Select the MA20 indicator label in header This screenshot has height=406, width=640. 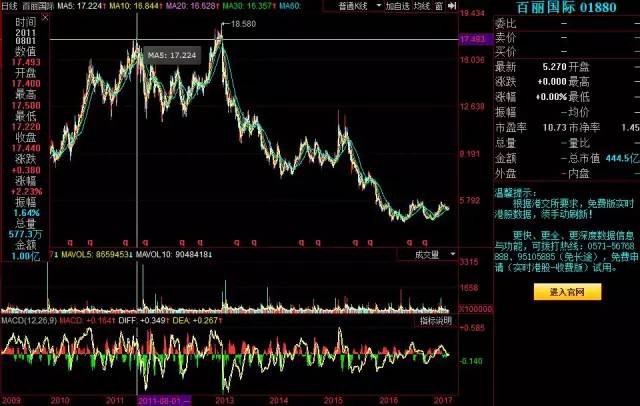pos(183,6)
